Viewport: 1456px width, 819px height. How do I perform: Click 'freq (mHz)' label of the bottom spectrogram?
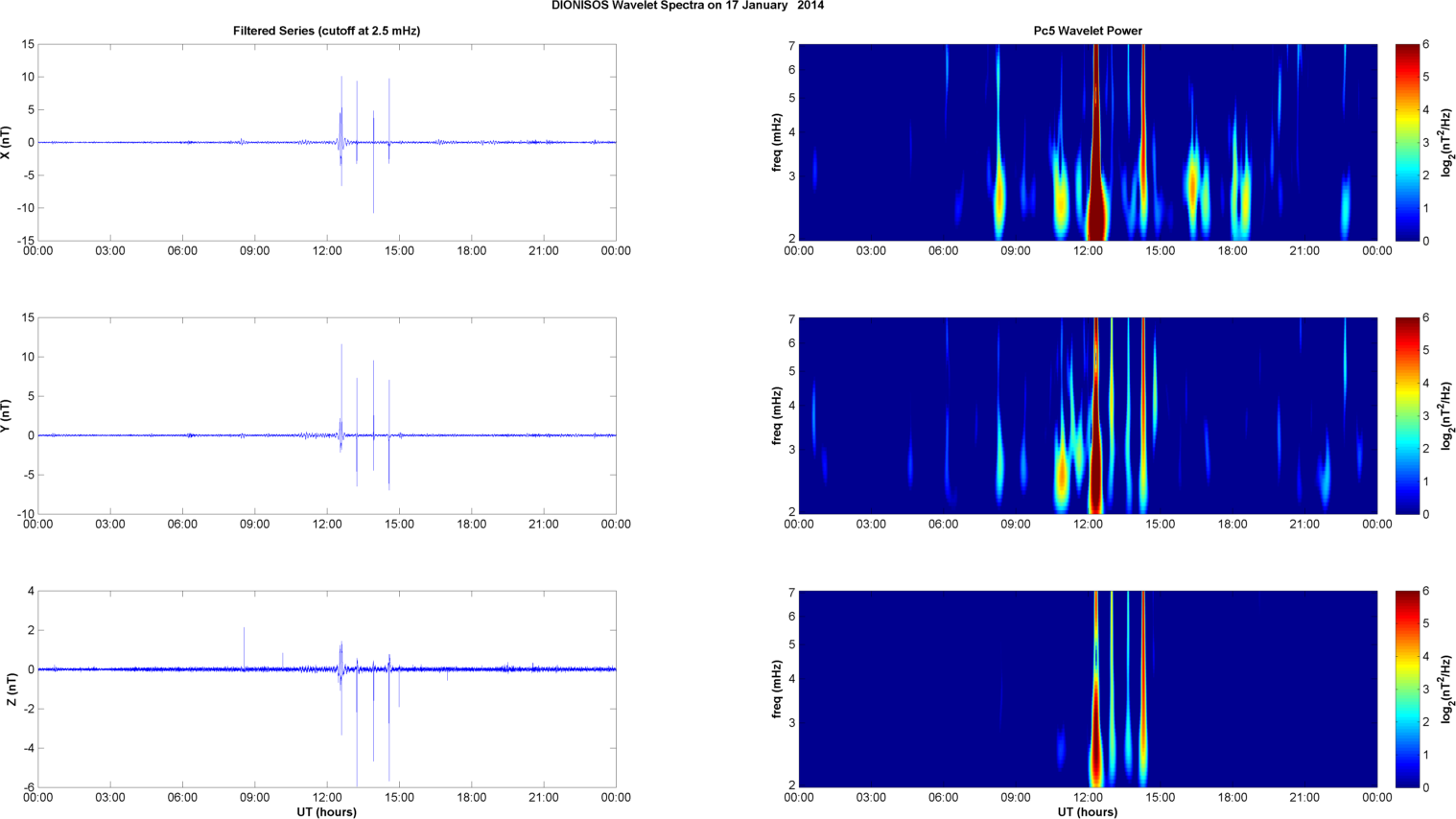(777, 689)
